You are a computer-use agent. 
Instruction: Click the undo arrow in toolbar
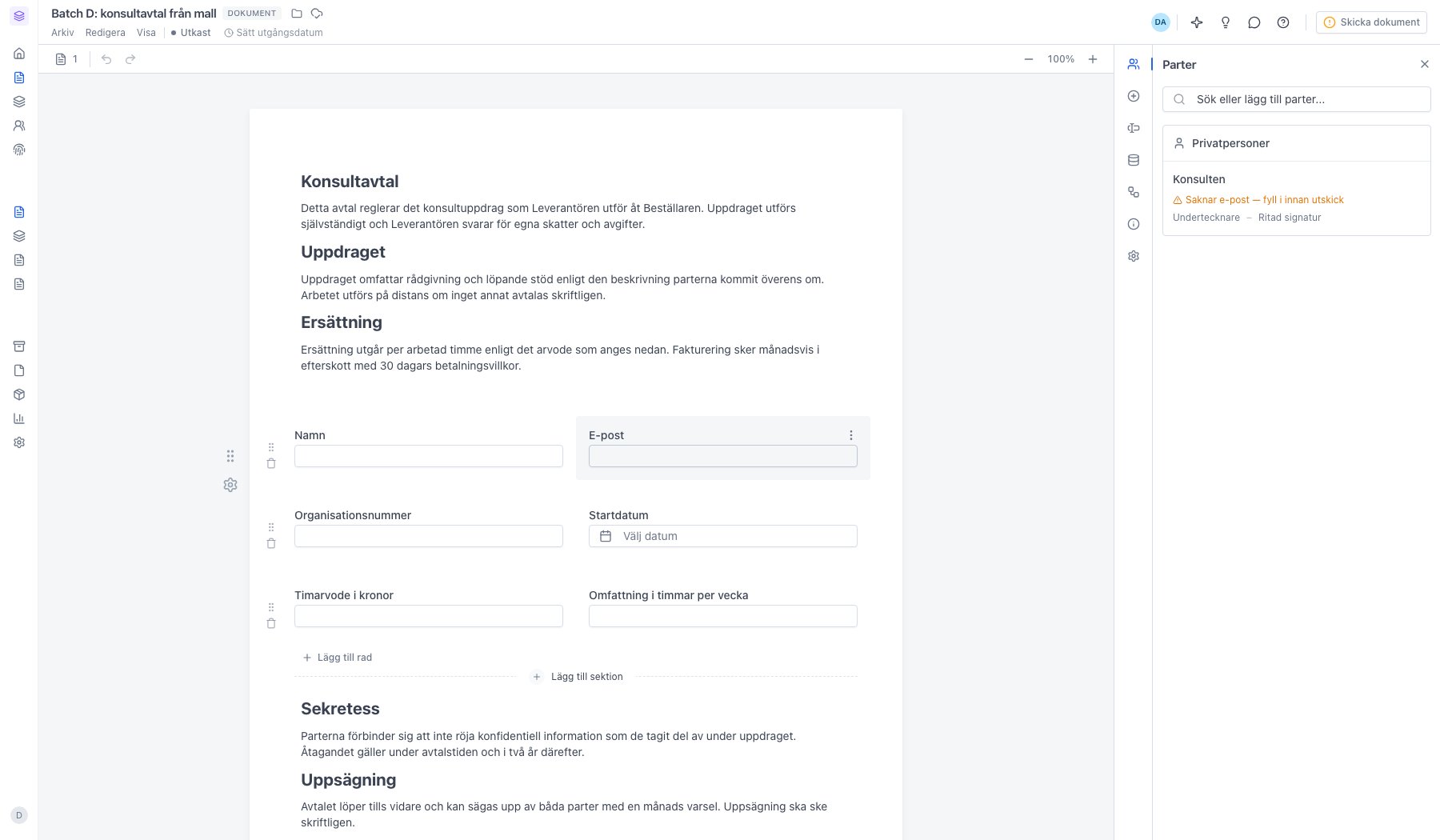tap(106, 59)
